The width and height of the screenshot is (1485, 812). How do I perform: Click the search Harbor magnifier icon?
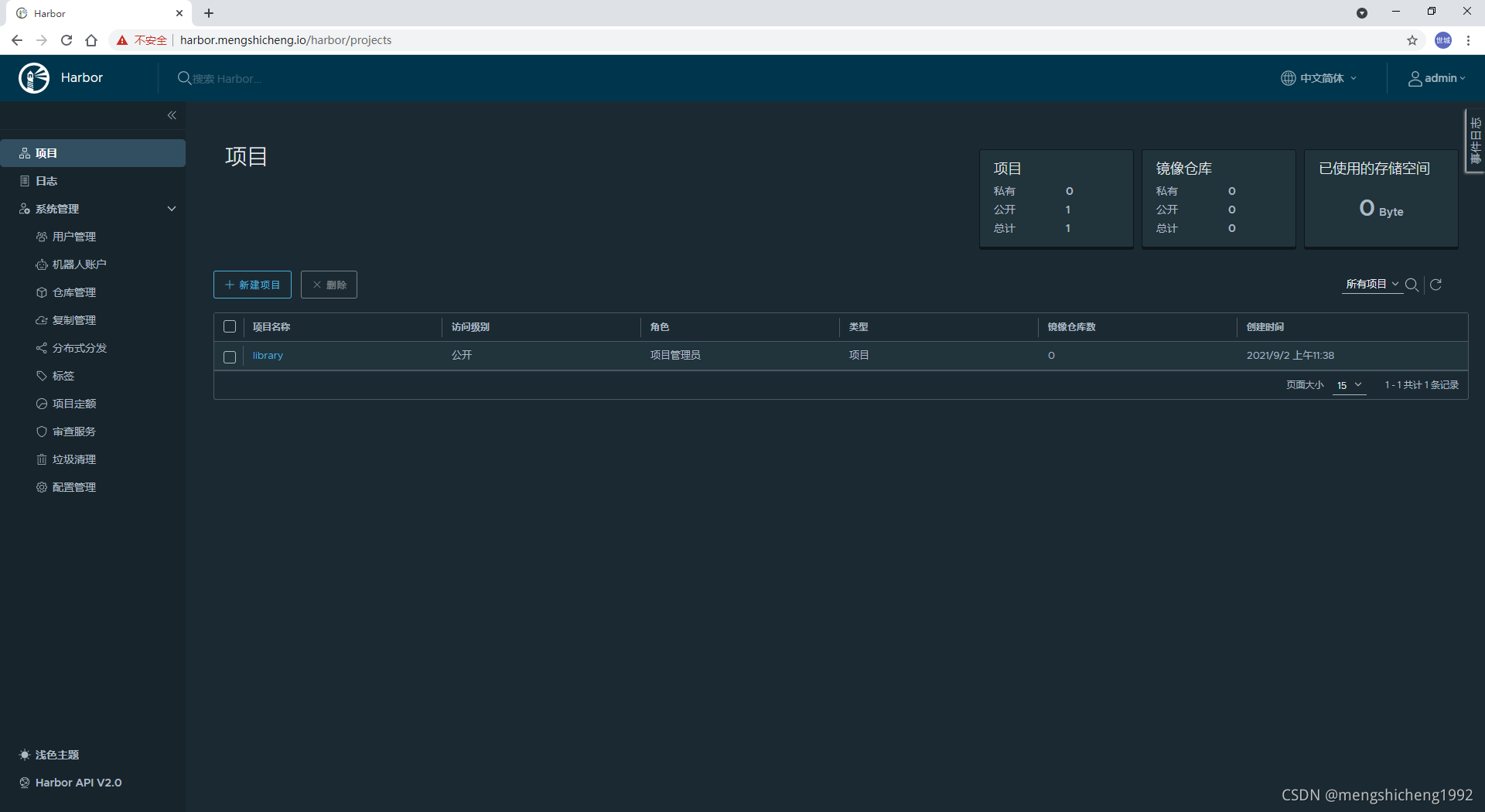(x=184, y=78)
